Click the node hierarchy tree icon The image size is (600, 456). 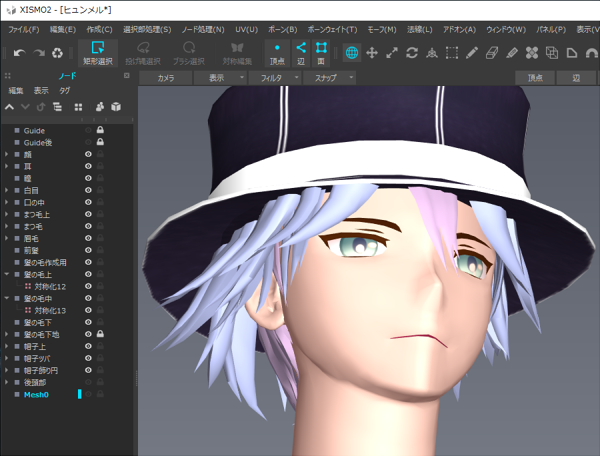tap(57, 107)
